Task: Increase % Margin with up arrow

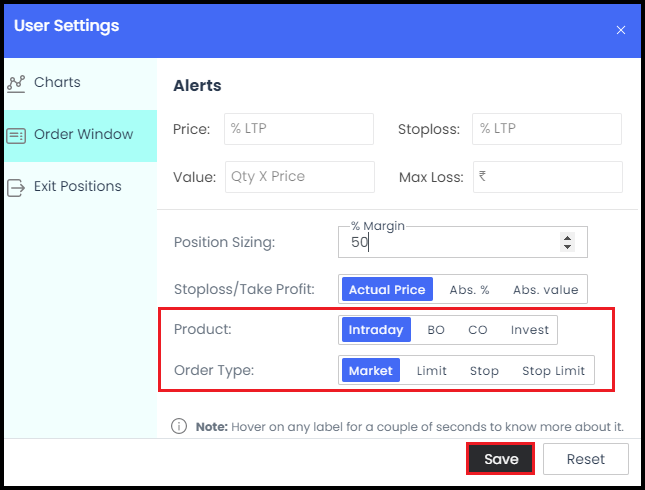Action: tap(567, 238)
